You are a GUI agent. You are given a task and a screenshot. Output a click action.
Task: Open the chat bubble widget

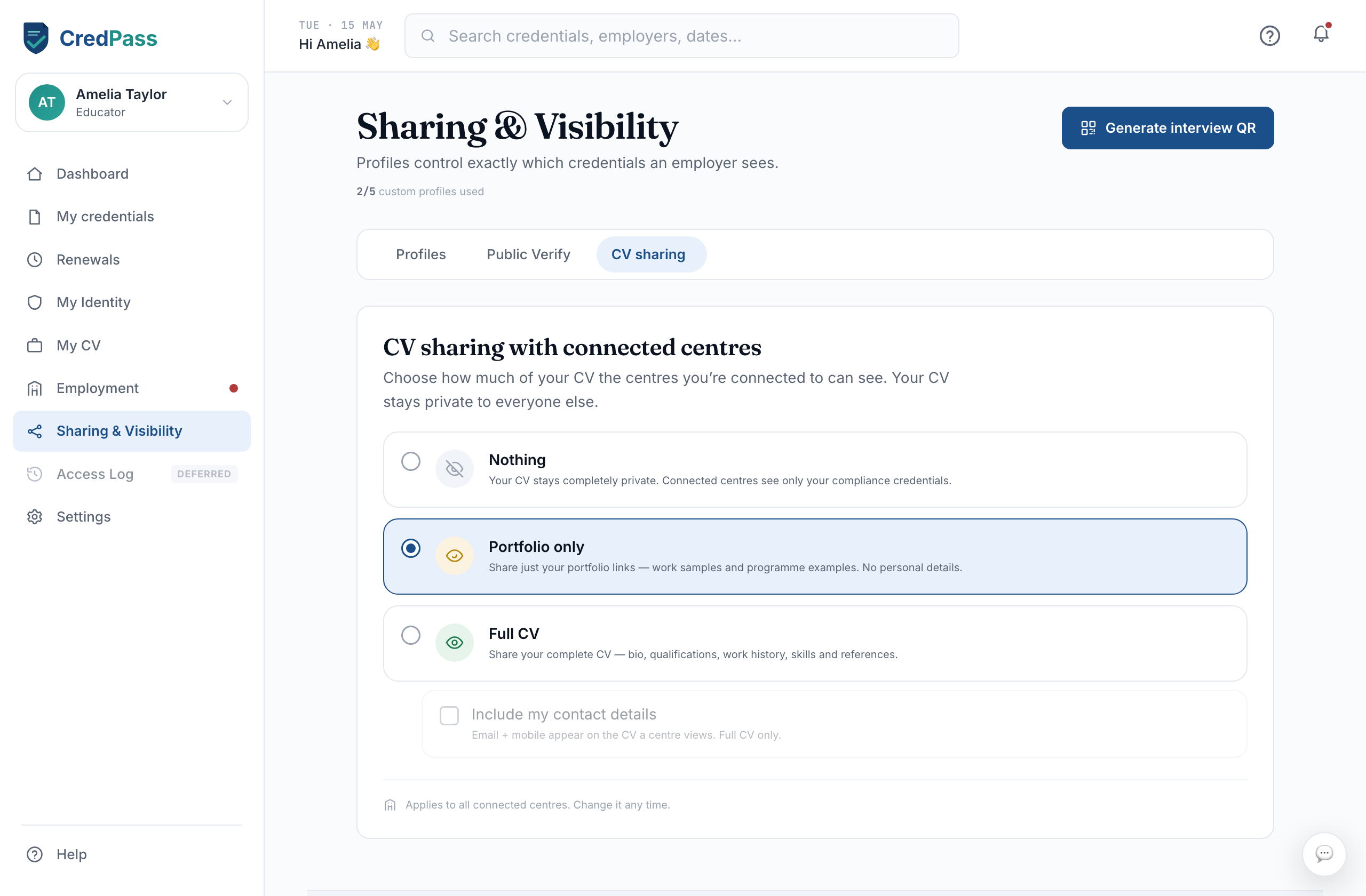1324,853
